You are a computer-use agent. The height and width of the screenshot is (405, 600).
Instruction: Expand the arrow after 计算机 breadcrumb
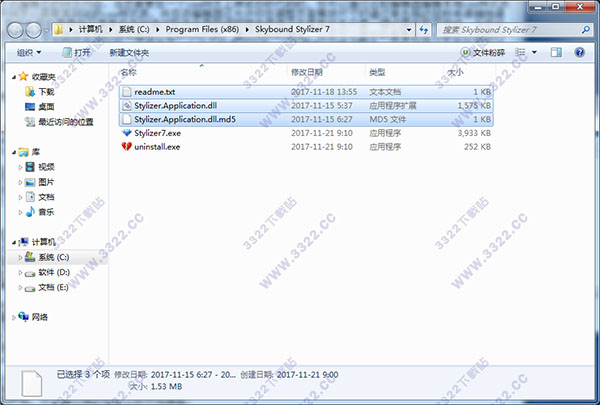(111, 29)
